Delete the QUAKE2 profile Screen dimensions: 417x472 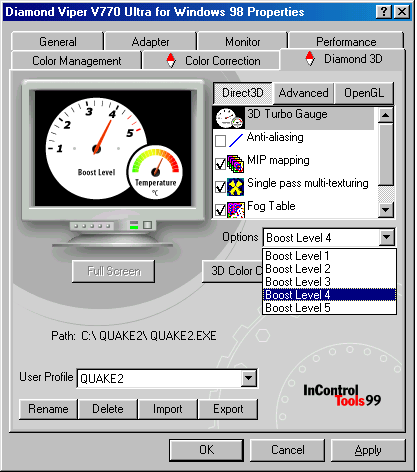tap(108, 409)
